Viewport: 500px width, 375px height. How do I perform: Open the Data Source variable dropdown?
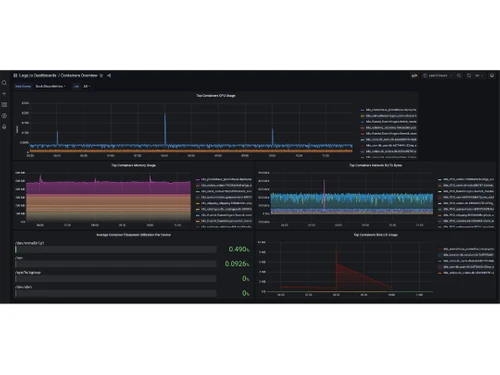click(x=51, y=86)
